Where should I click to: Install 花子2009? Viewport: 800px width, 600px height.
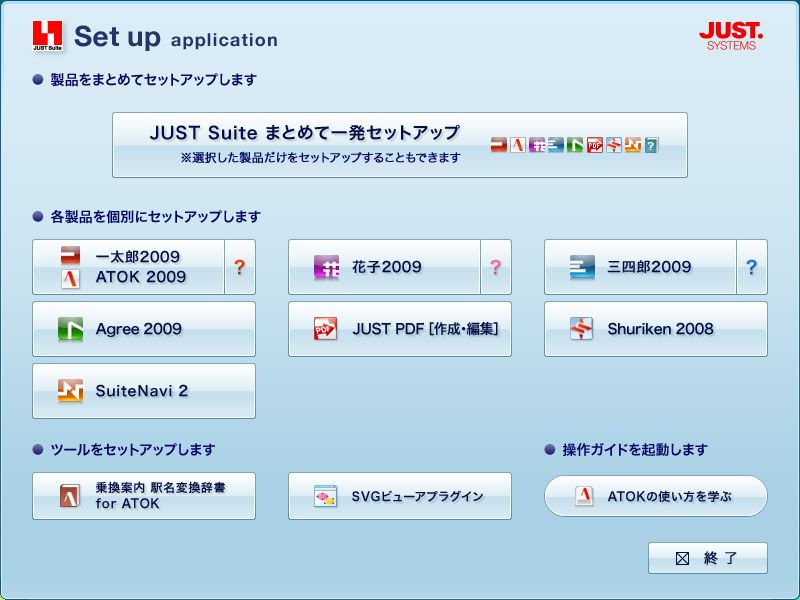[x=384, y=267]
